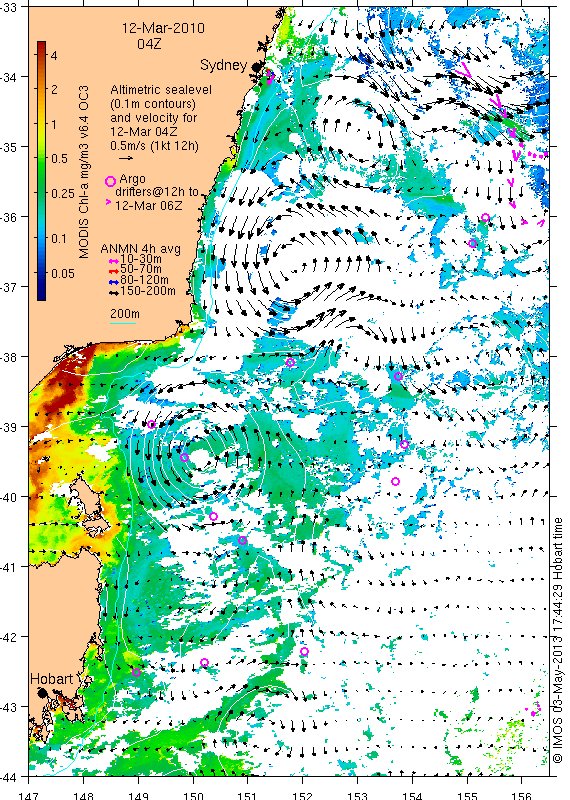Click the magenta Argo circle in the legend
Viewport: 570px width, 800px height.
[x=110, y=182]
